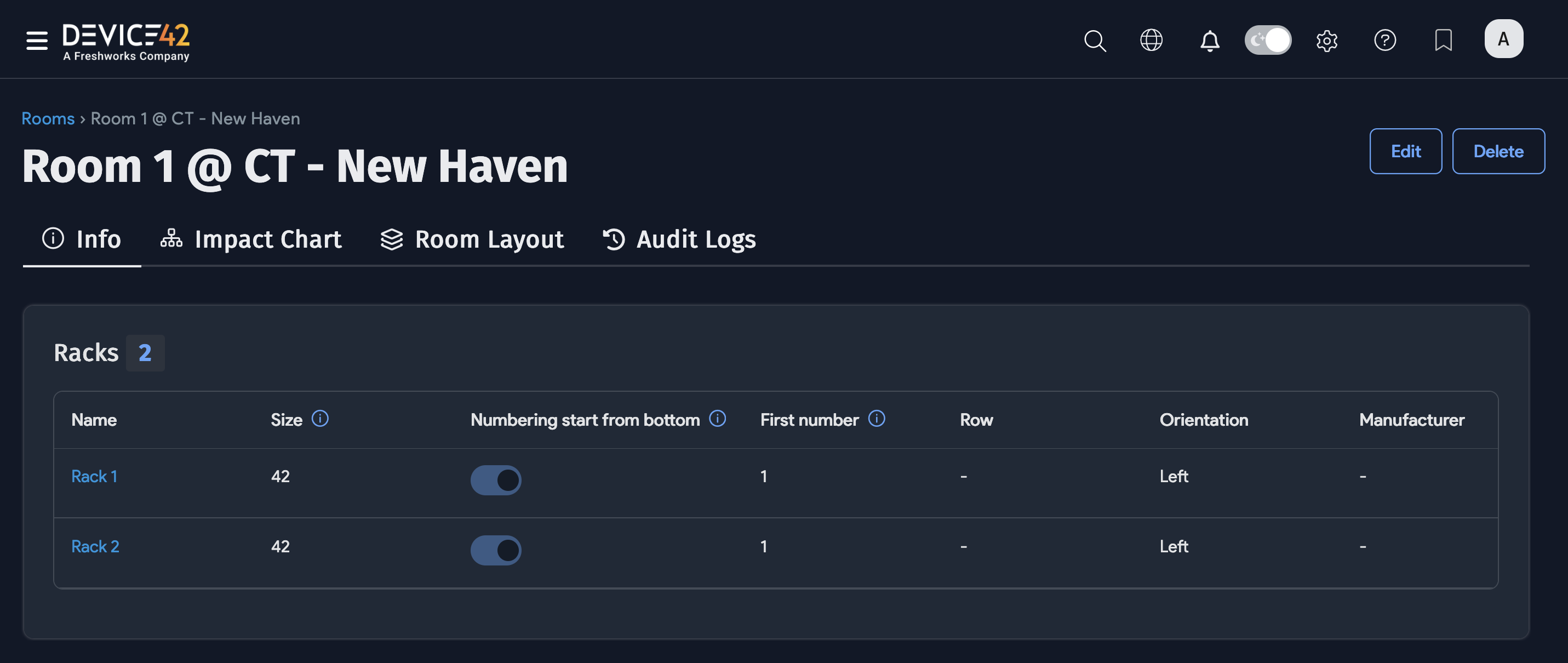Switch to the Room Layout tab
Screen dimensions: 1568x663
point(472,239)
